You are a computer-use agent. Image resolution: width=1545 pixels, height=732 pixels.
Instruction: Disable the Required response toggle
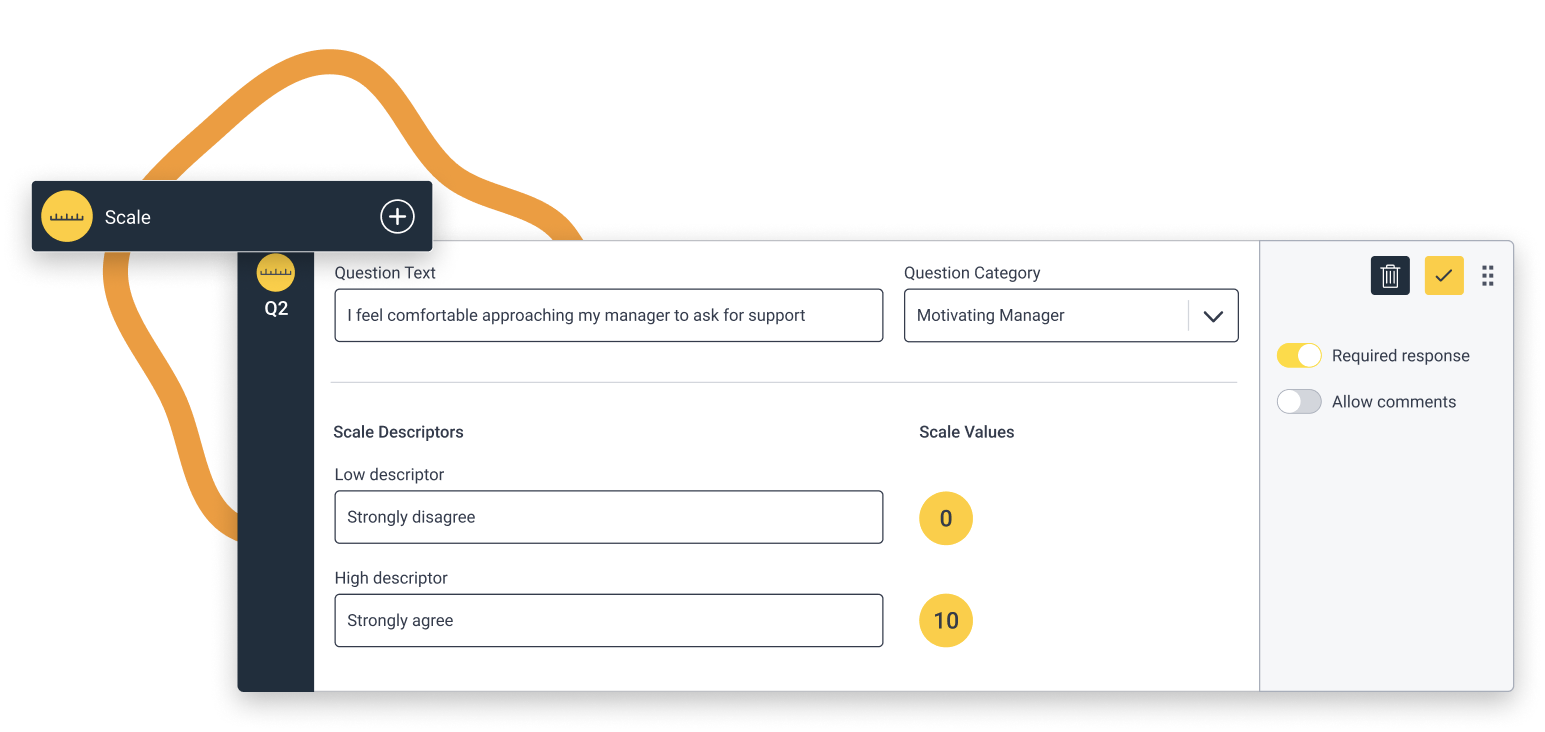(x=1298, y=355)
